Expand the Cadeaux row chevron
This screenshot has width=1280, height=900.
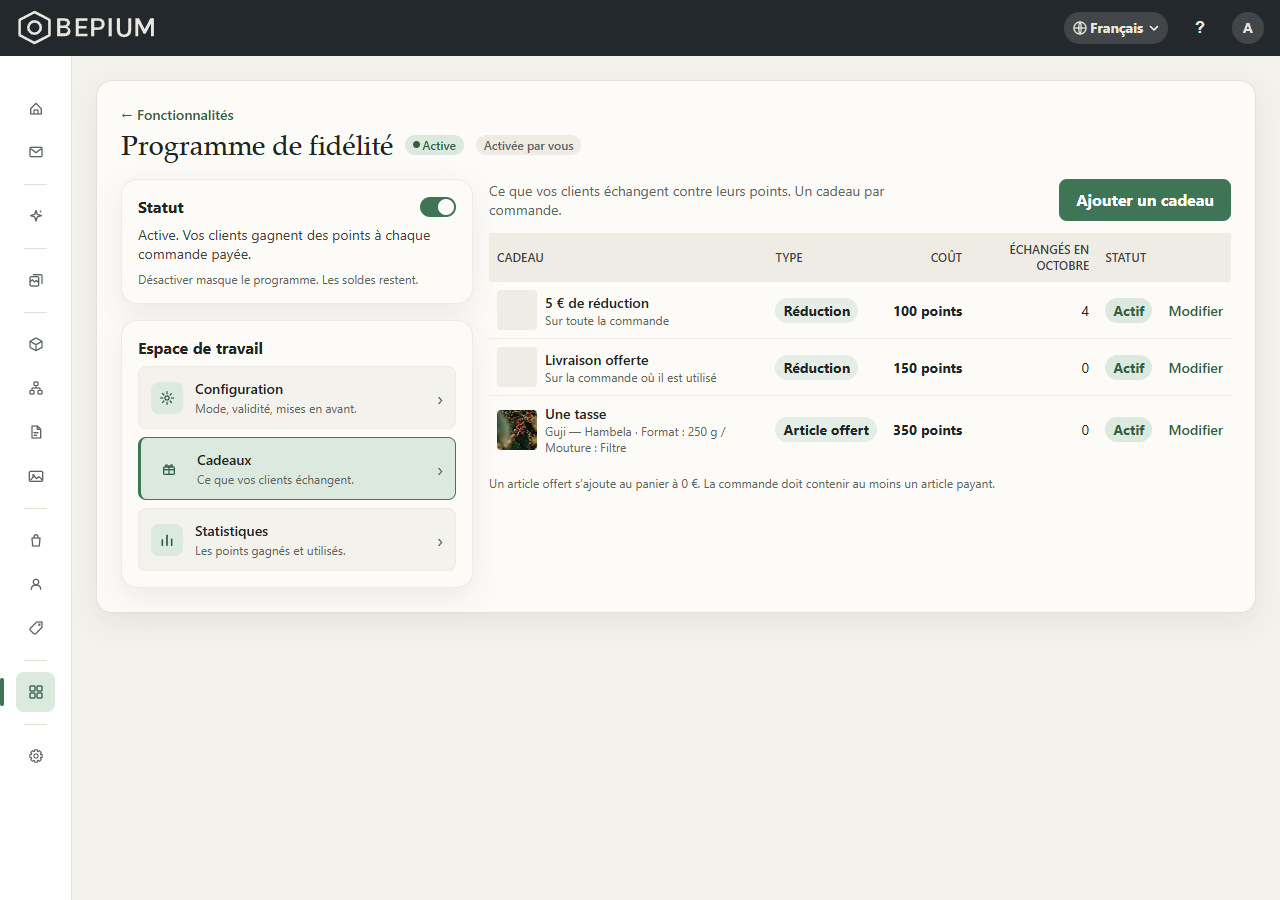pos(440,471)
